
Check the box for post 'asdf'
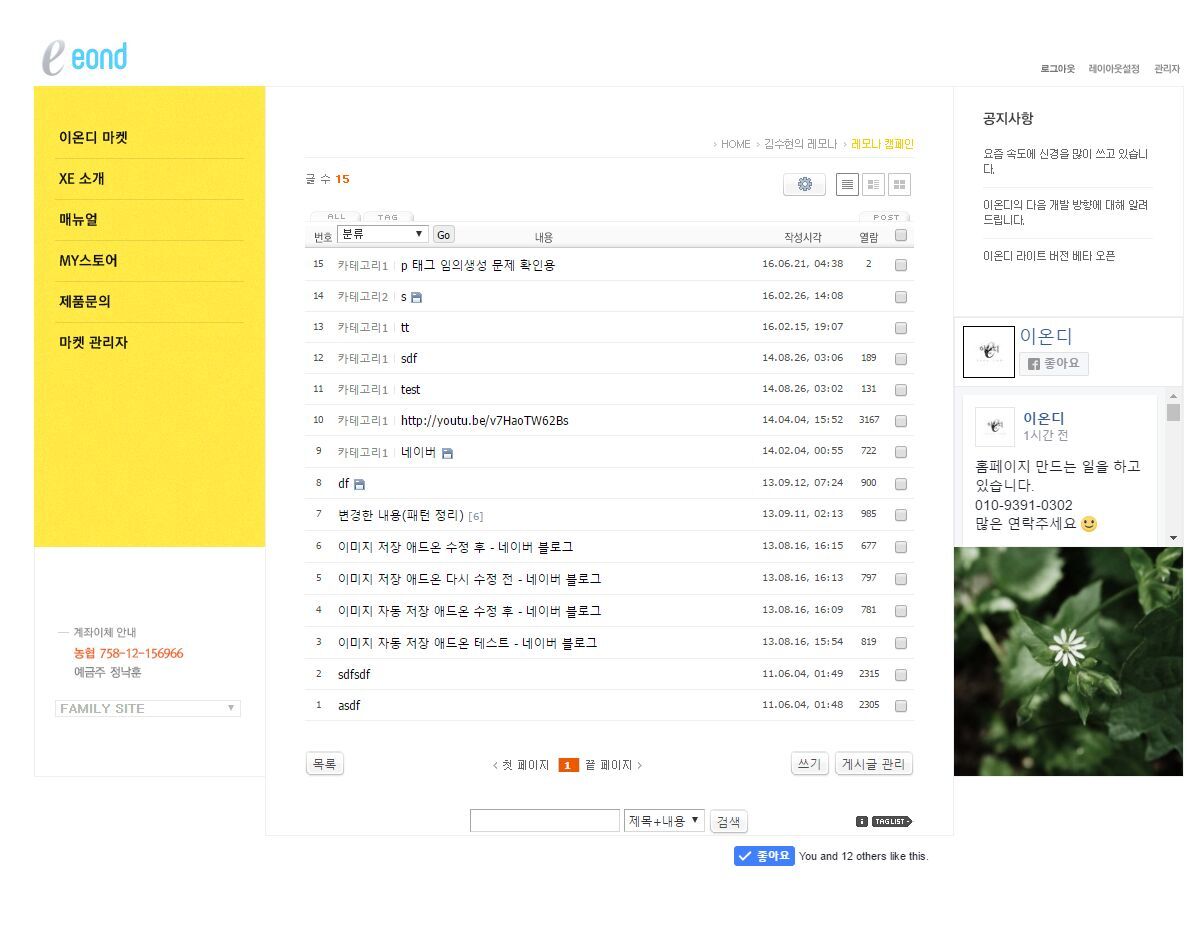tap(901, 706)
